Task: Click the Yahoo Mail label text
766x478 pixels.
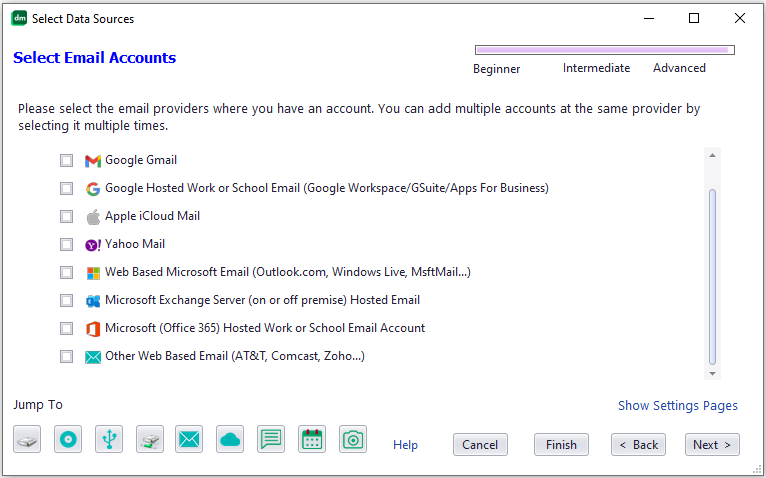Action: click(x=135, y=244)
